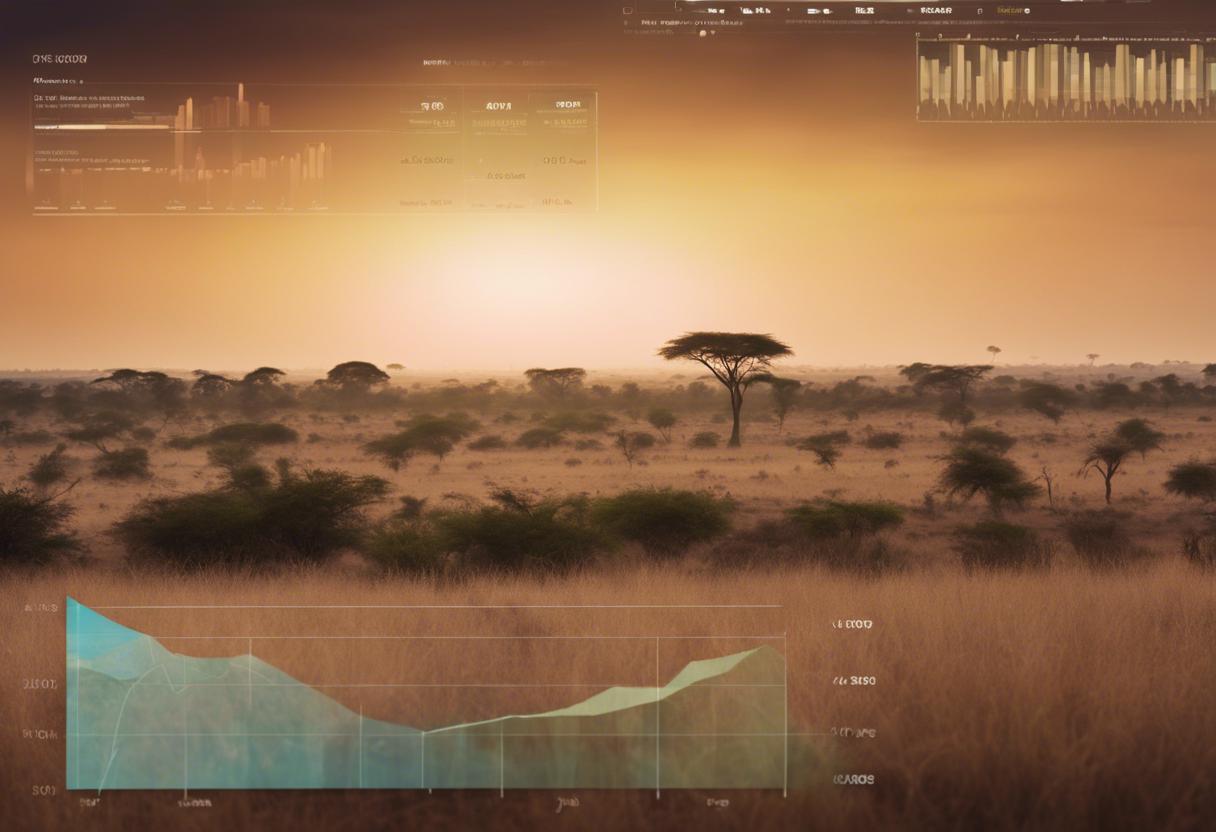Click the round dot icon under top menu bar
The image size is (1216, 832).
coord(701,33)
